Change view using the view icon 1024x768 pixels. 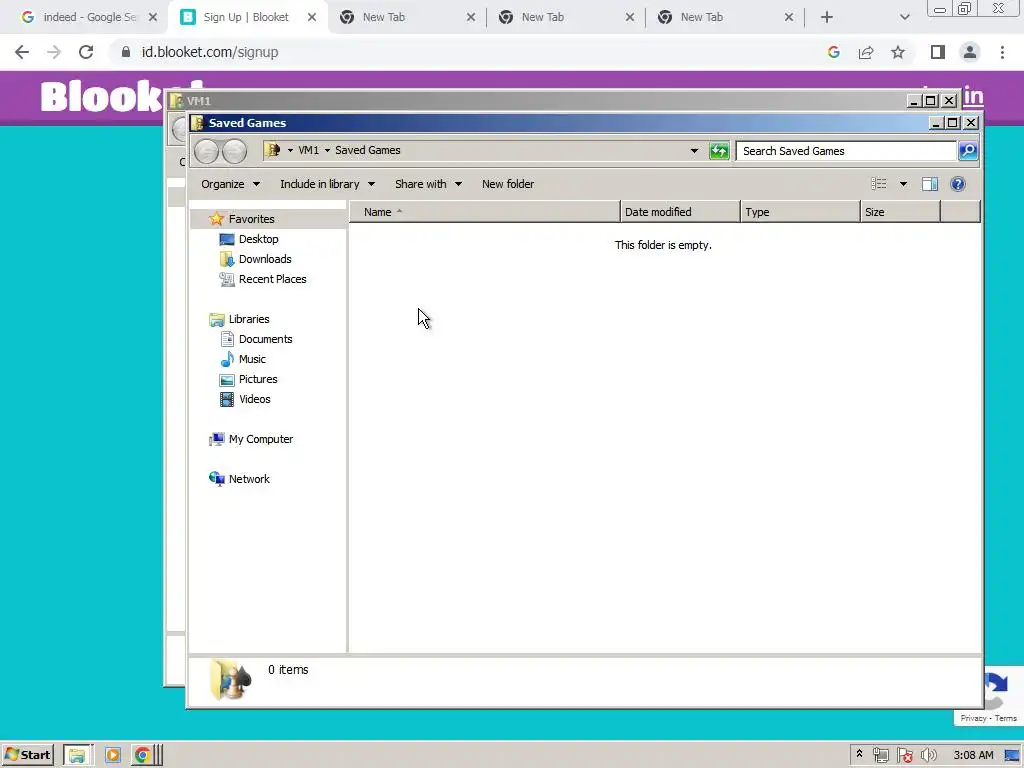coord(879,184)
